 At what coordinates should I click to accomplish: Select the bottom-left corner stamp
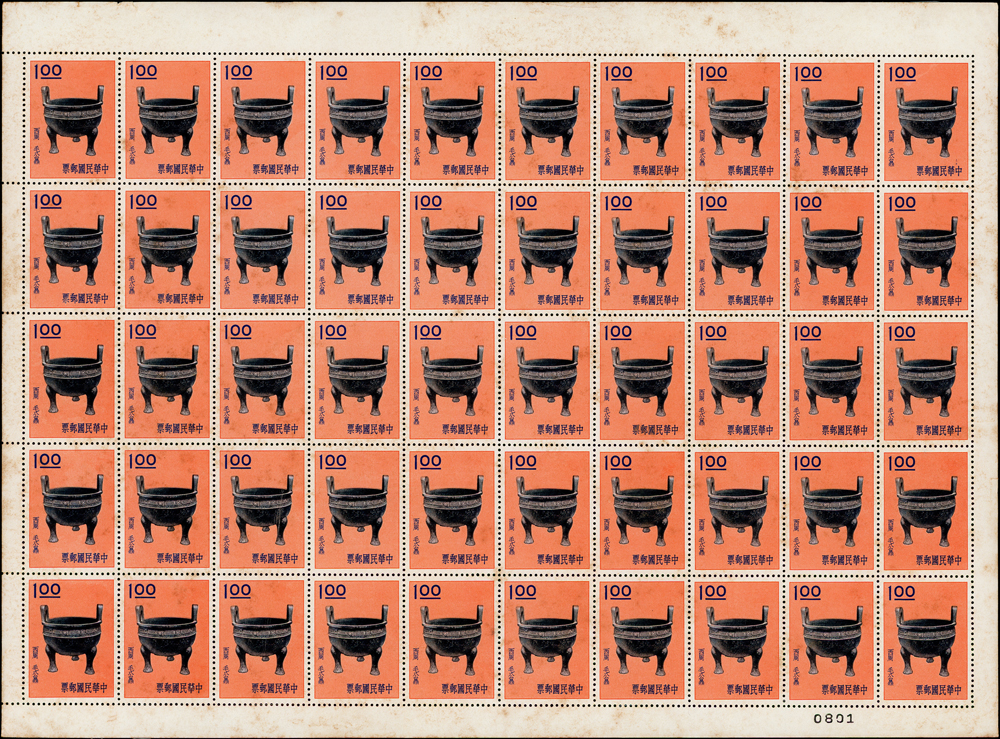72,639
